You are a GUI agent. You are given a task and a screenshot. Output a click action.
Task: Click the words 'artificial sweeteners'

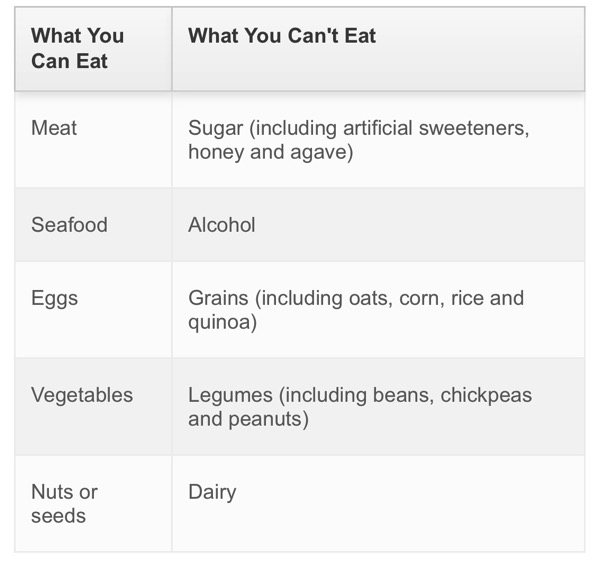(434, 128)
